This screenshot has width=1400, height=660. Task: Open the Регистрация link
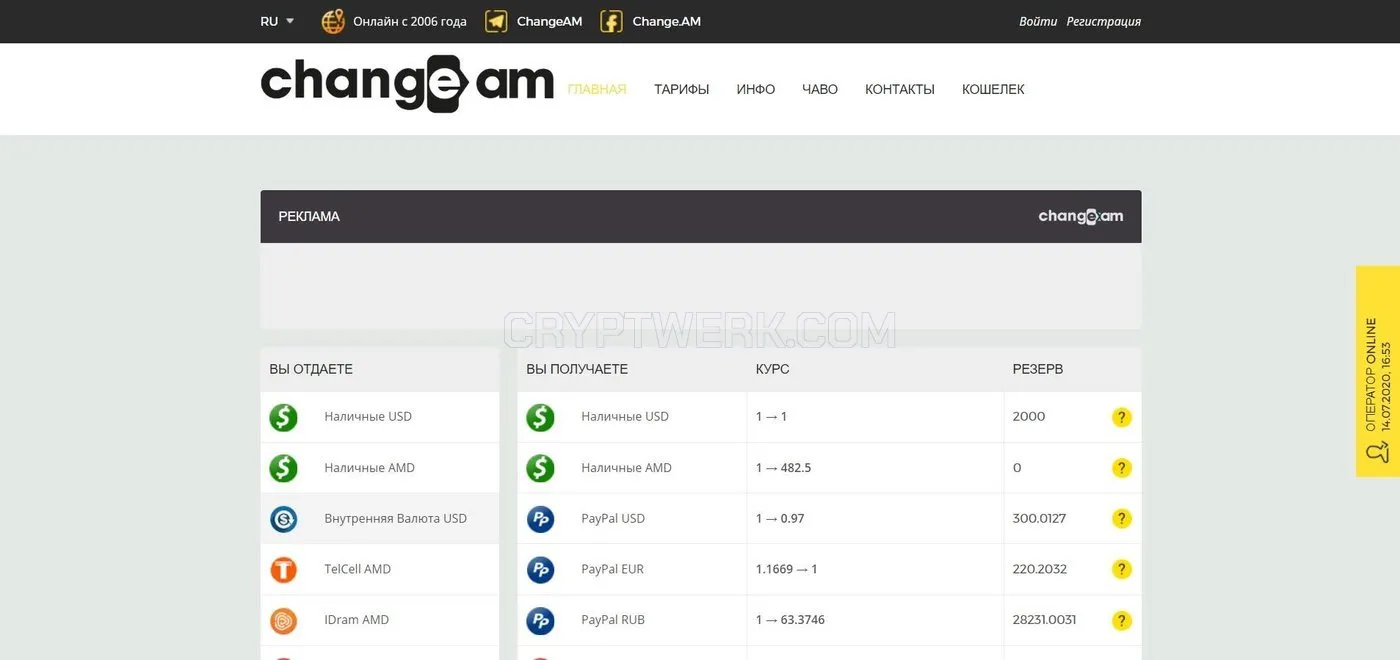pyautogui.click(x=1103, y=21)
